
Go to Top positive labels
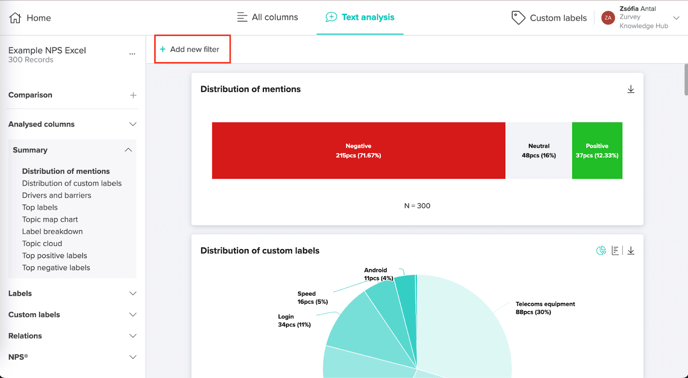pyautogui.click(x=54, y=256)
